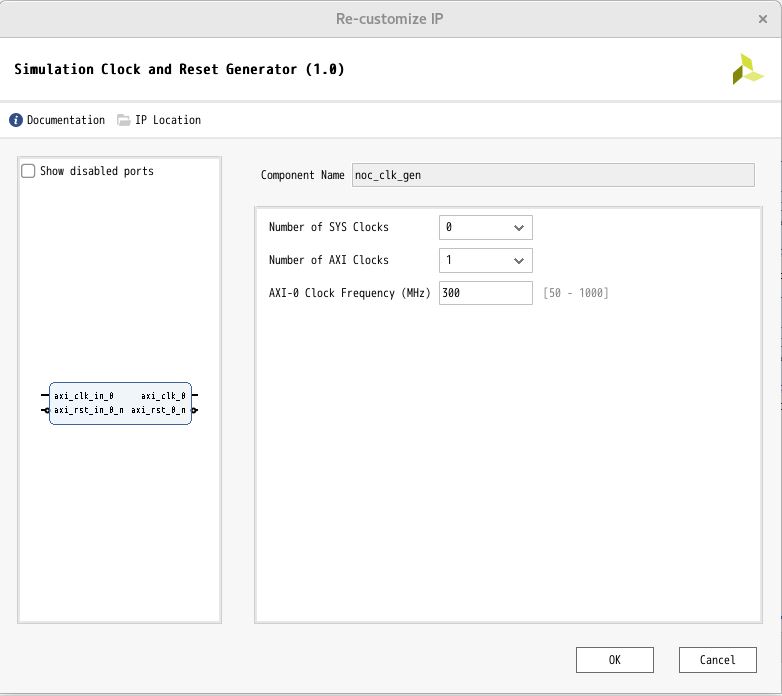Click the Xilinx logo icon
782x696 pixels.
coord(747,69)
